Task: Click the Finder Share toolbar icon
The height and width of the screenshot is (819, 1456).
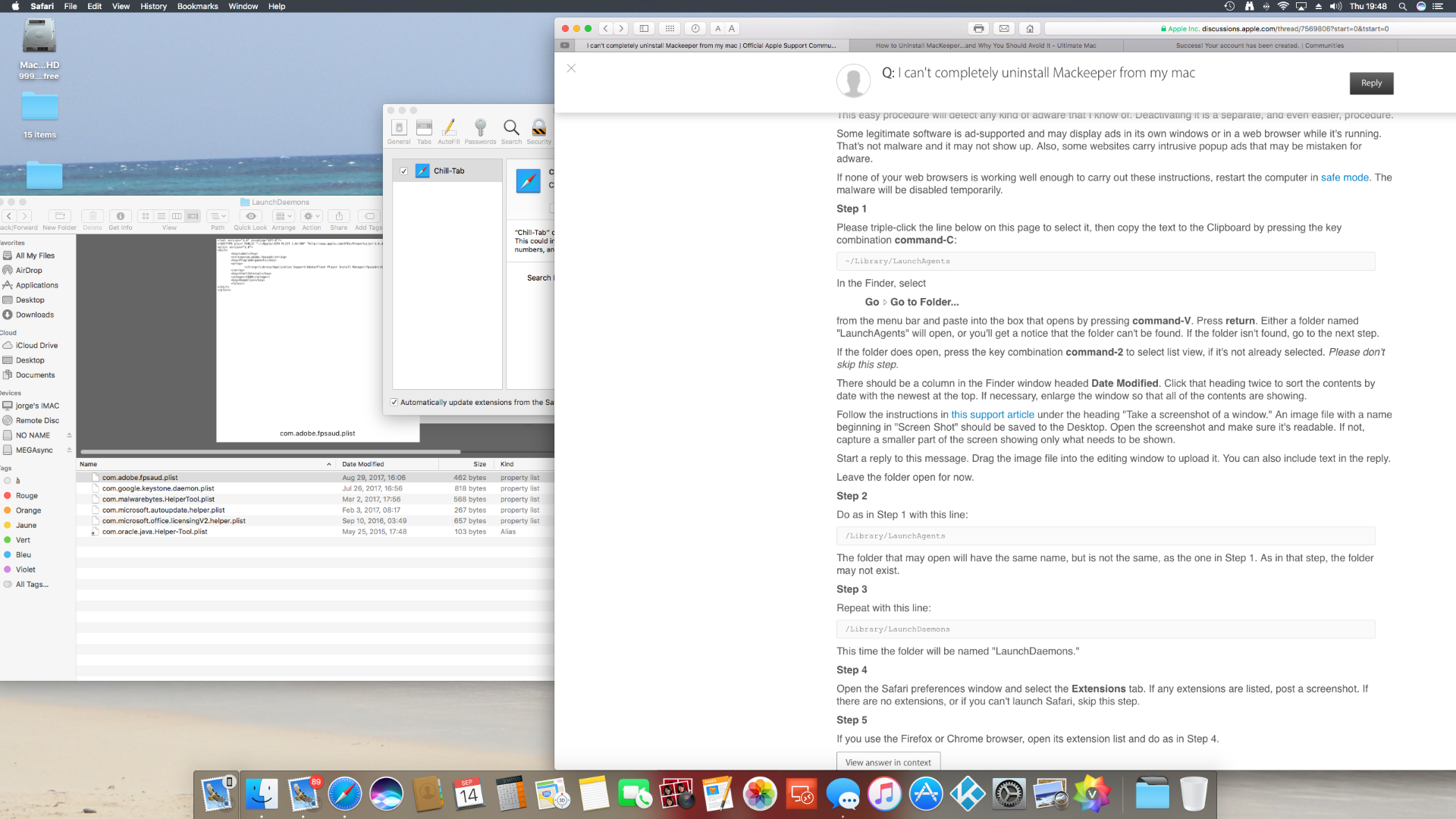Action: [x=339, y=216]
